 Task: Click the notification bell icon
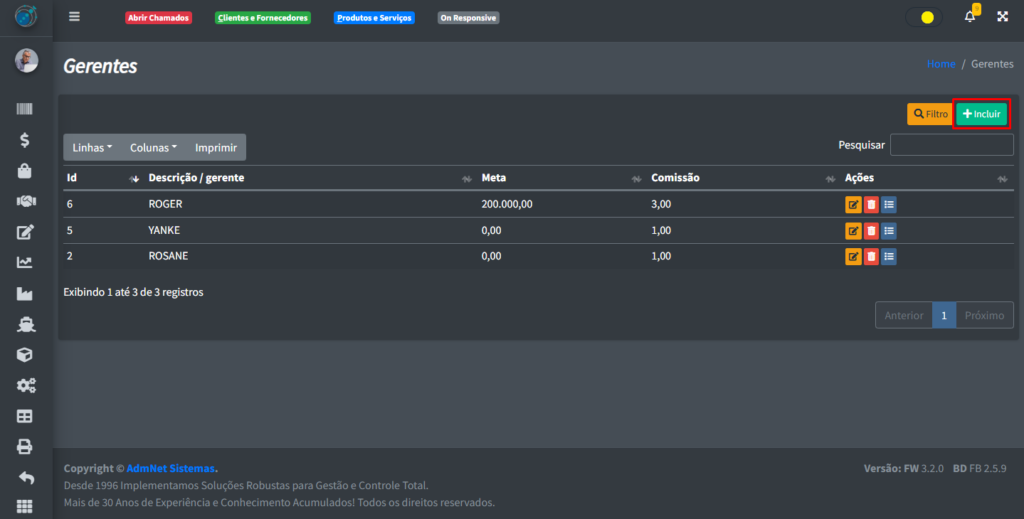click(x=969, y=17)
